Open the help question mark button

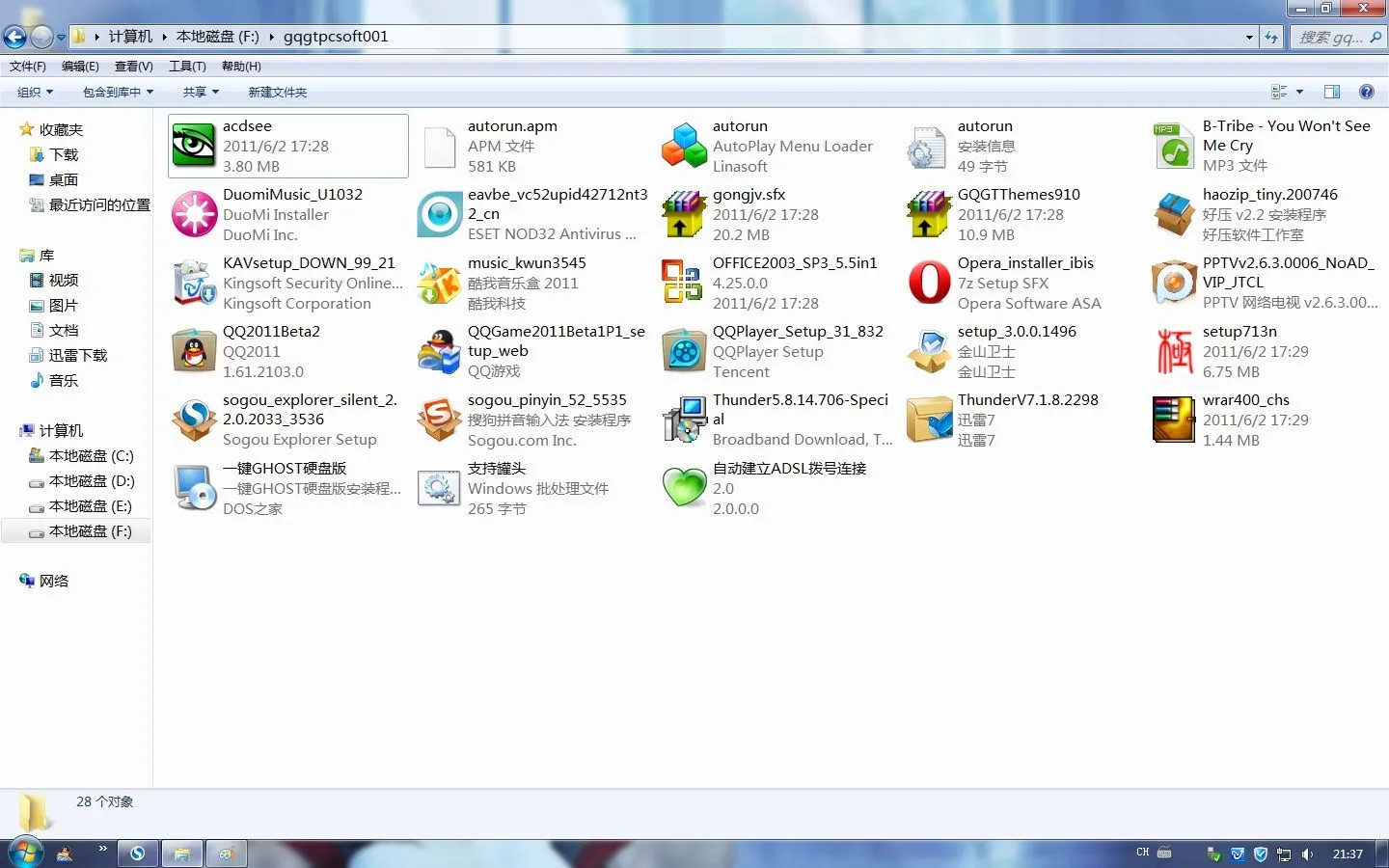click(x=1366, y=92)
